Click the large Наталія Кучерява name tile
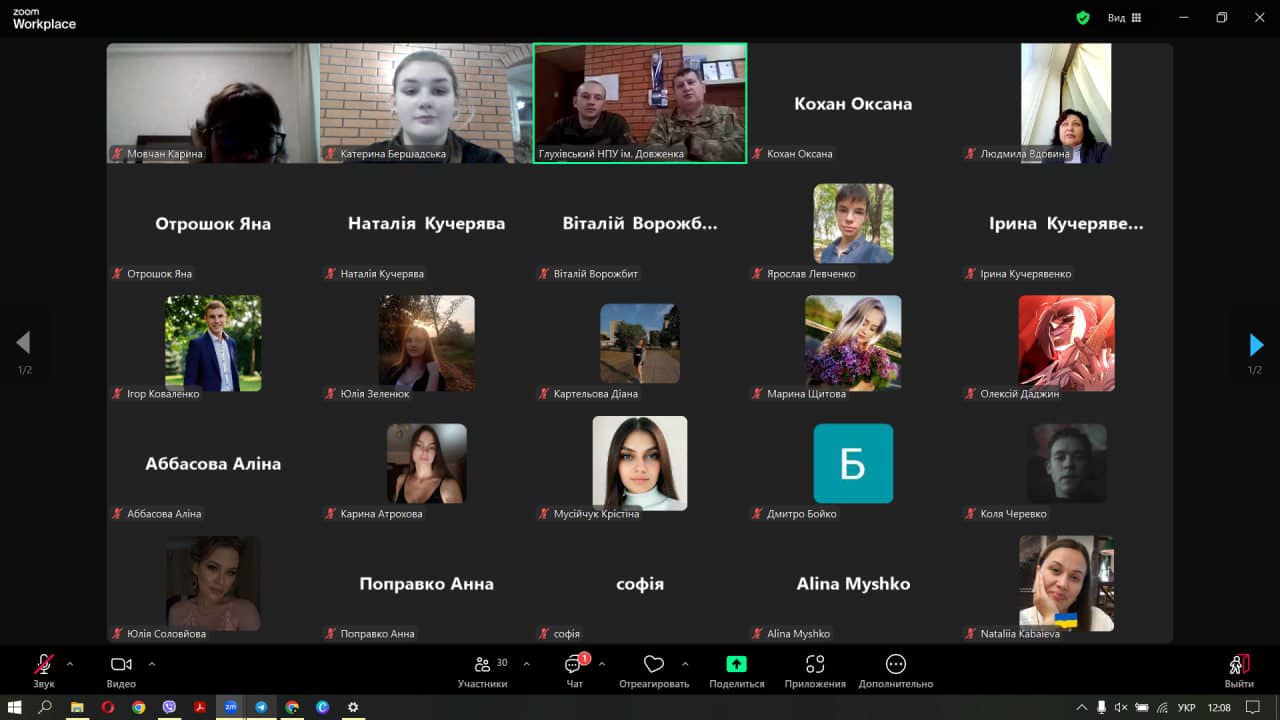 [x=426, y=223]
